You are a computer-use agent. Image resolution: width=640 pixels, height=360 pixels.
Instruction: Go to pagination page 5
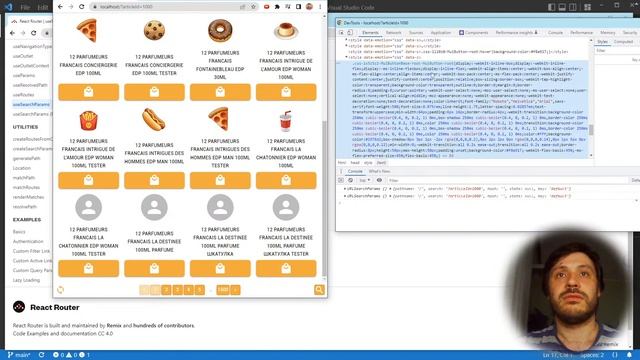[200, 290]
